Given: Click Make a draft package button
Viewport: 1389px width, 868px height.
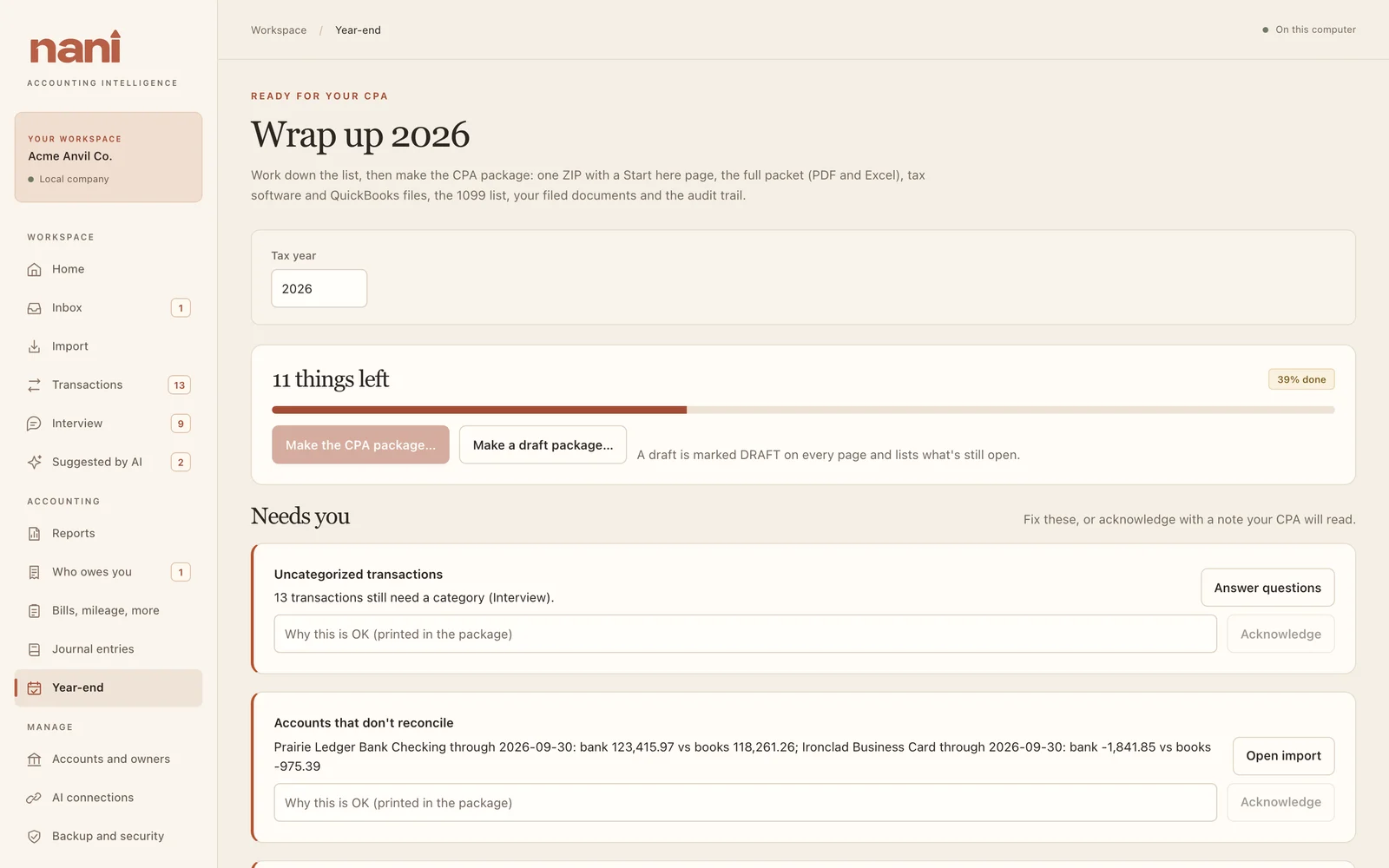Looking at the screenshot, I should click(543, 444).
